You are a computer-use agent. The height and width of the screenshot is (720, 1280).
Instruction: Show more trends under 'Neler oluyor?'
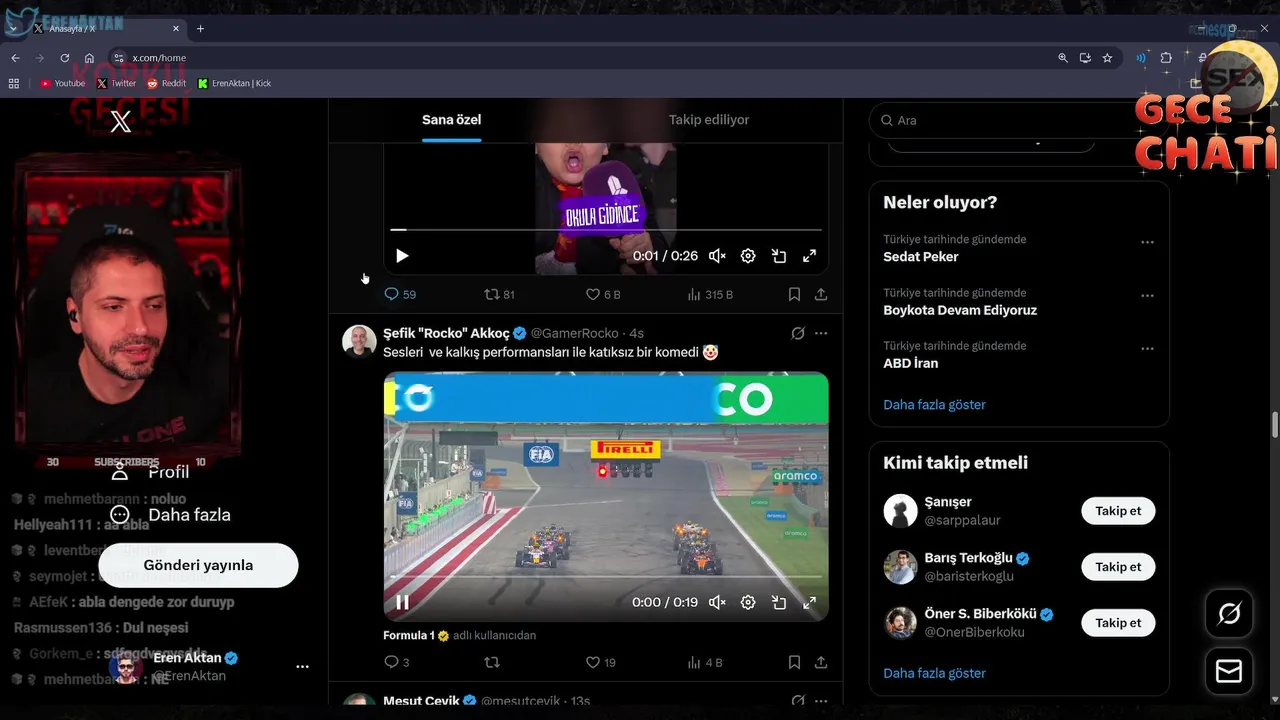(x=934, y=405)
